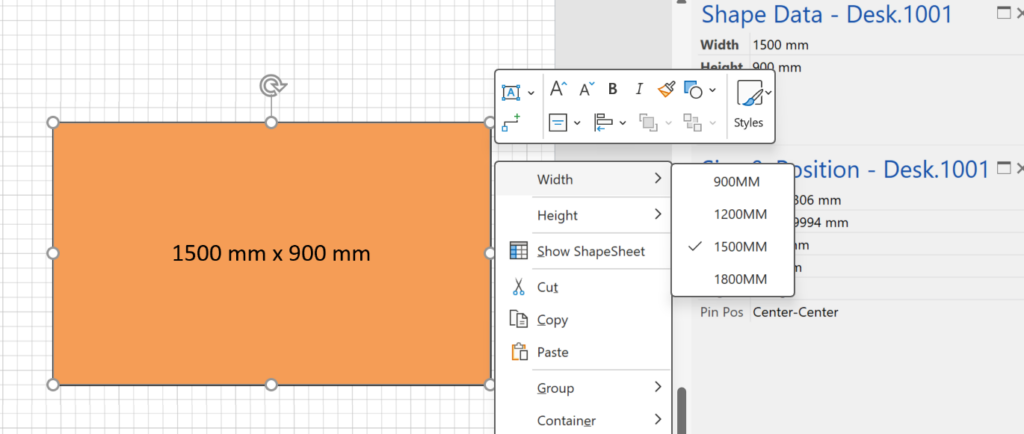The image size is (1024, 434).
Task: Open the Styles gallery icon
Action: tap(749, 93)
